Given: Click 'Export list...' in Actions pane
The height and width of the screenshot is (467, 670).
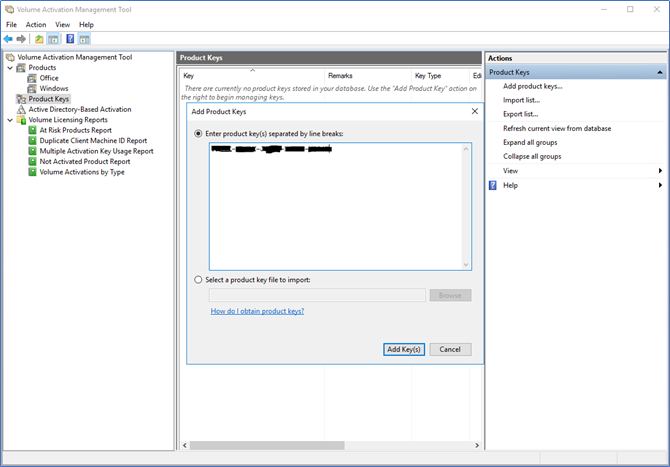Looking at the screenshot, I should [x=520, y=114].
